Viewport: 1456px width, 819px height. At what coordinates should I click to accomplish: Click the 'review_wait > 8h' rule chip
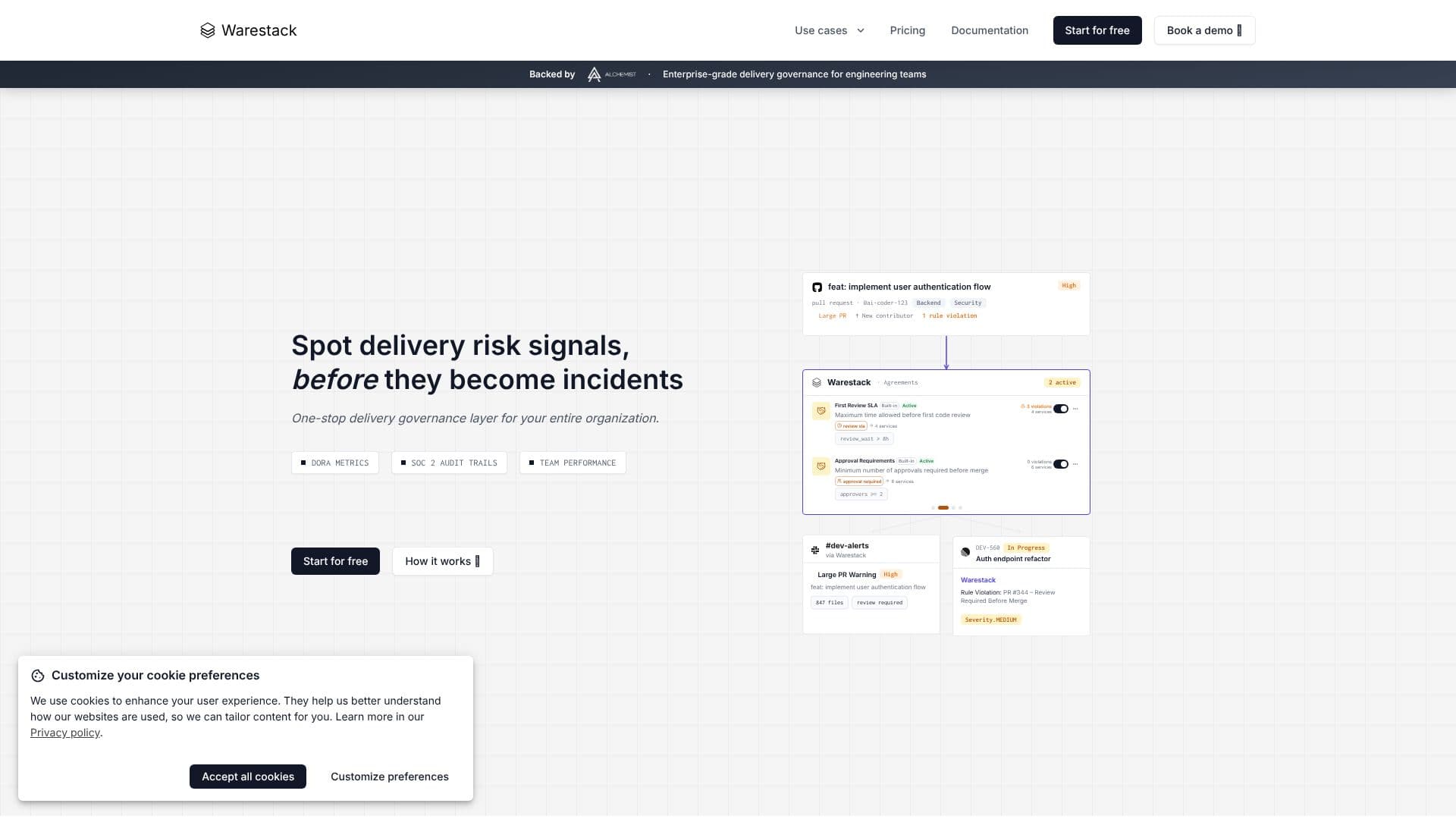[x=864, y=439]
